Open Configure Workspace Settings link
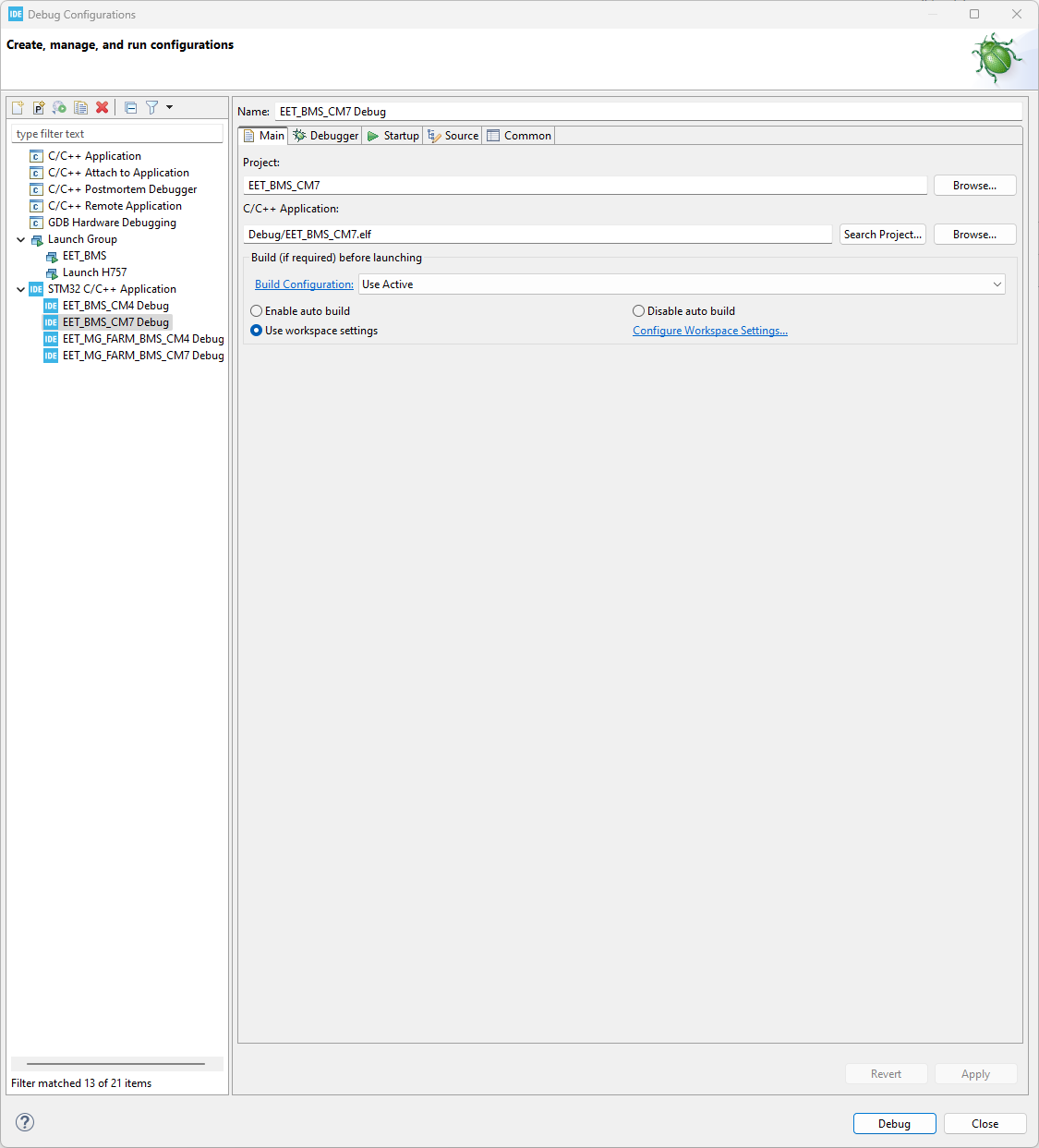The width and height of the screenshot is (1039, 1148). tap(710, 331)
